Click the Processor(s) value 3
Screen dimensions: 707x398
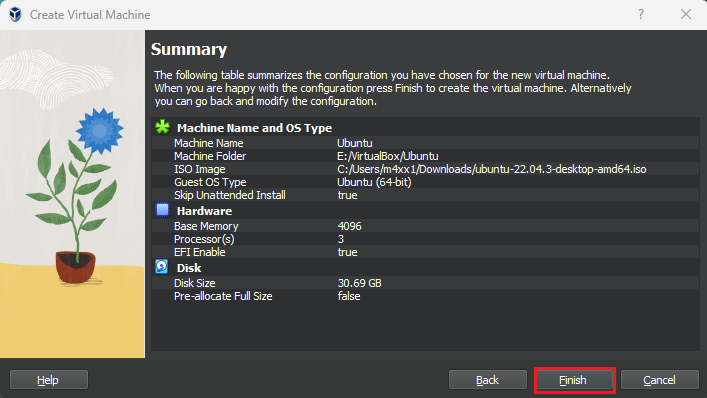[341, 239]
